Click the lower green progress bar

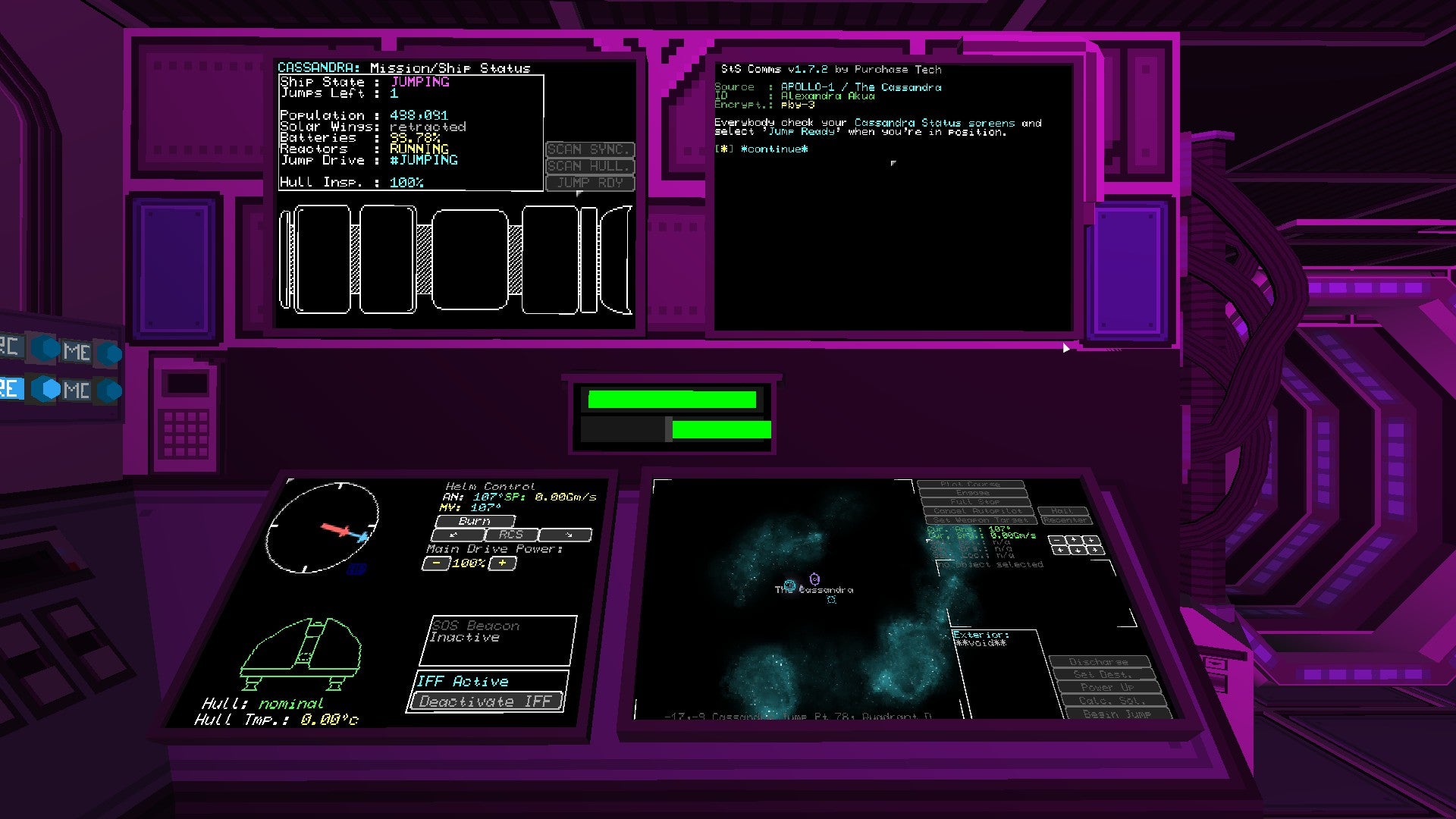click(720, 430)
